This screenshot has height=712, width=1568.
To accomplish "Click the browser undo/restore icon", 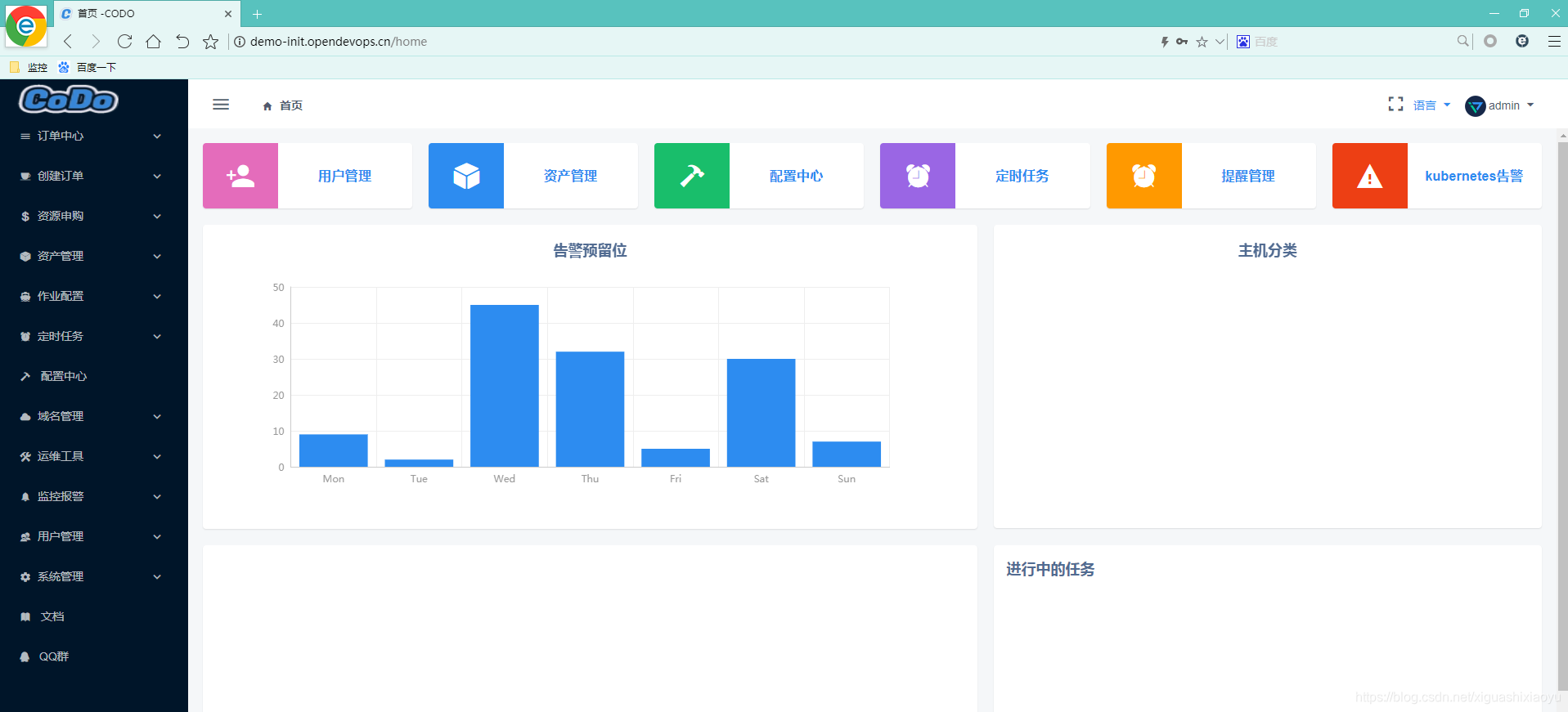I will coord(182,42).
